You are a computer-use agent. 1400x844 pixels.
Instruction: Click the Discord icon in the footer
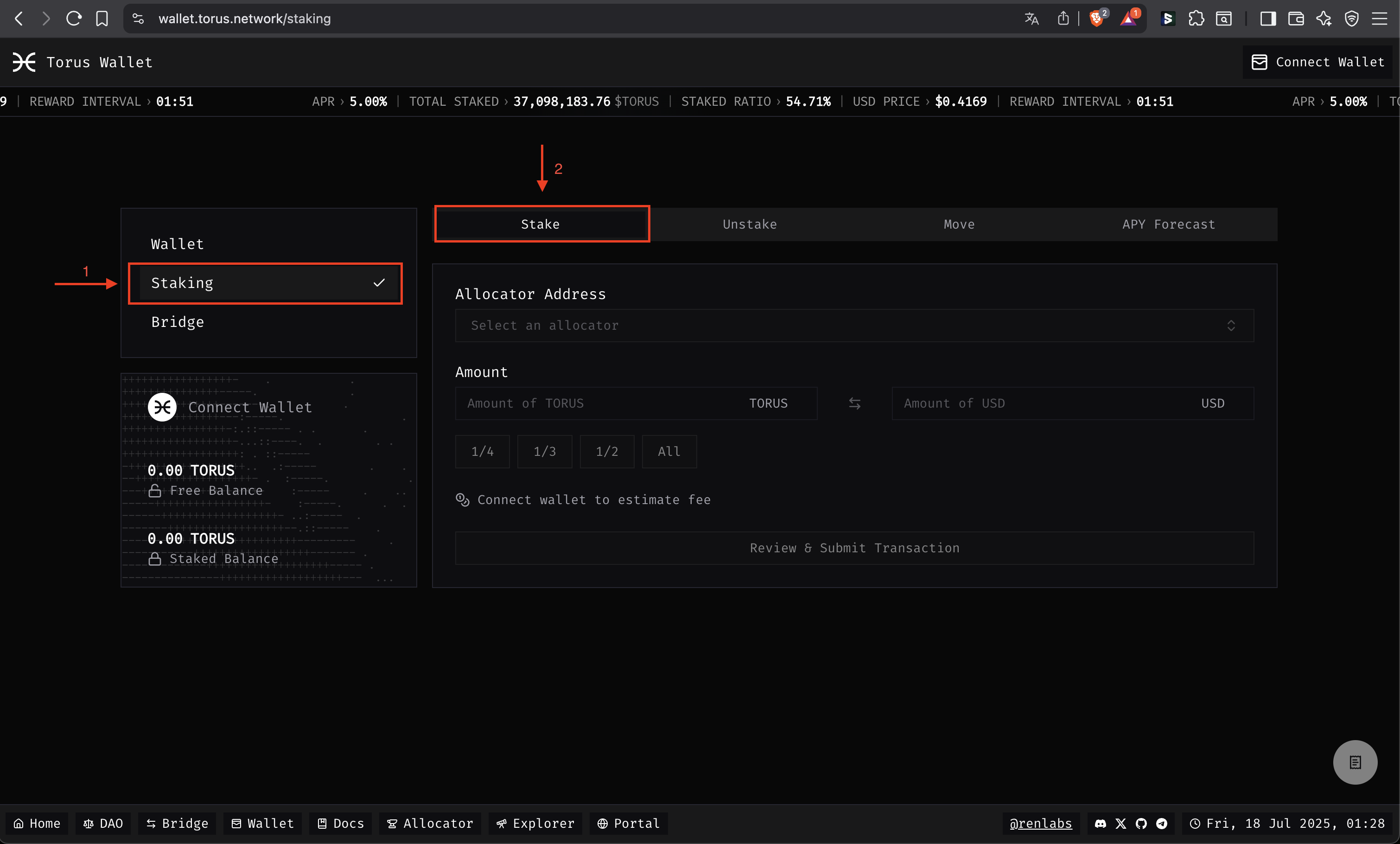pyautogui.click(x=1101, y=824)
